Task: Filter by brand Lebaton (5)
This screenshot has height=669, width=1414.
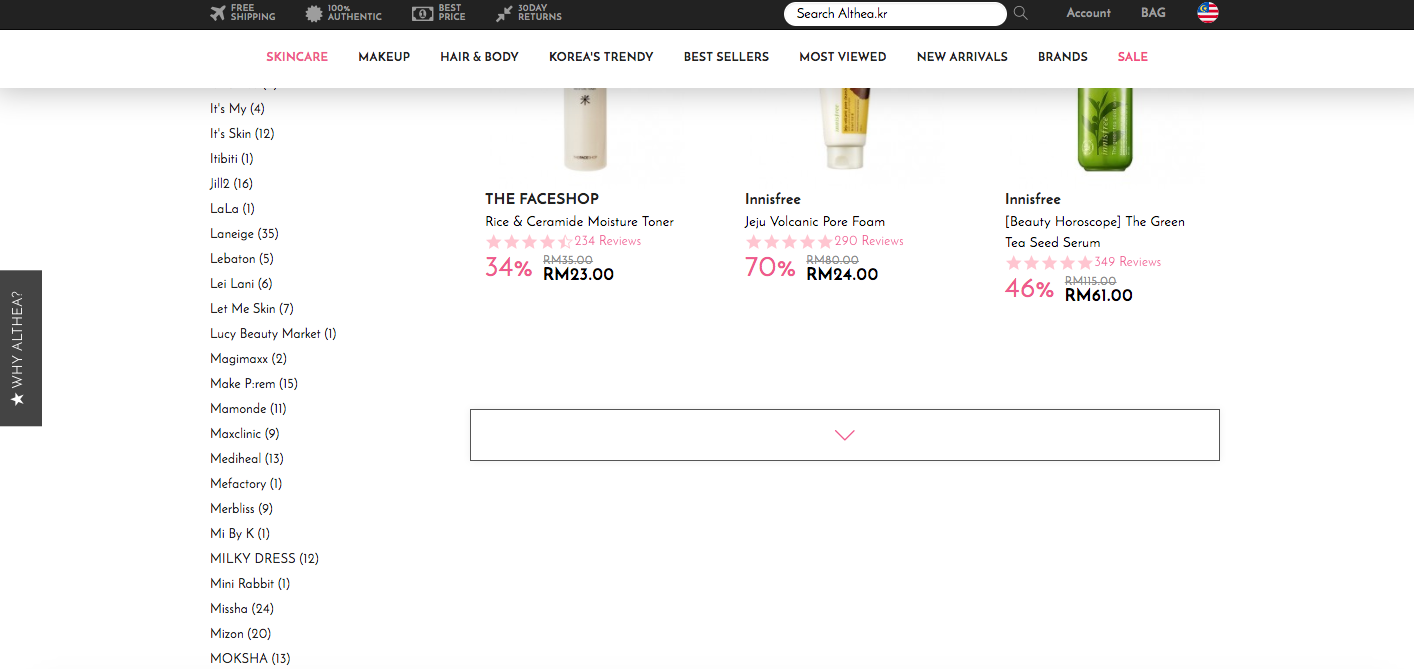Action: tap(241, 259)
